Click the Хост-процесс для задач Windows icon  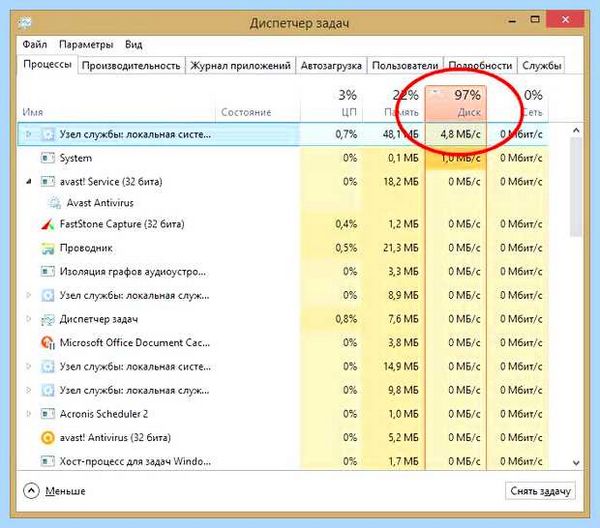(x=47, y=461)
